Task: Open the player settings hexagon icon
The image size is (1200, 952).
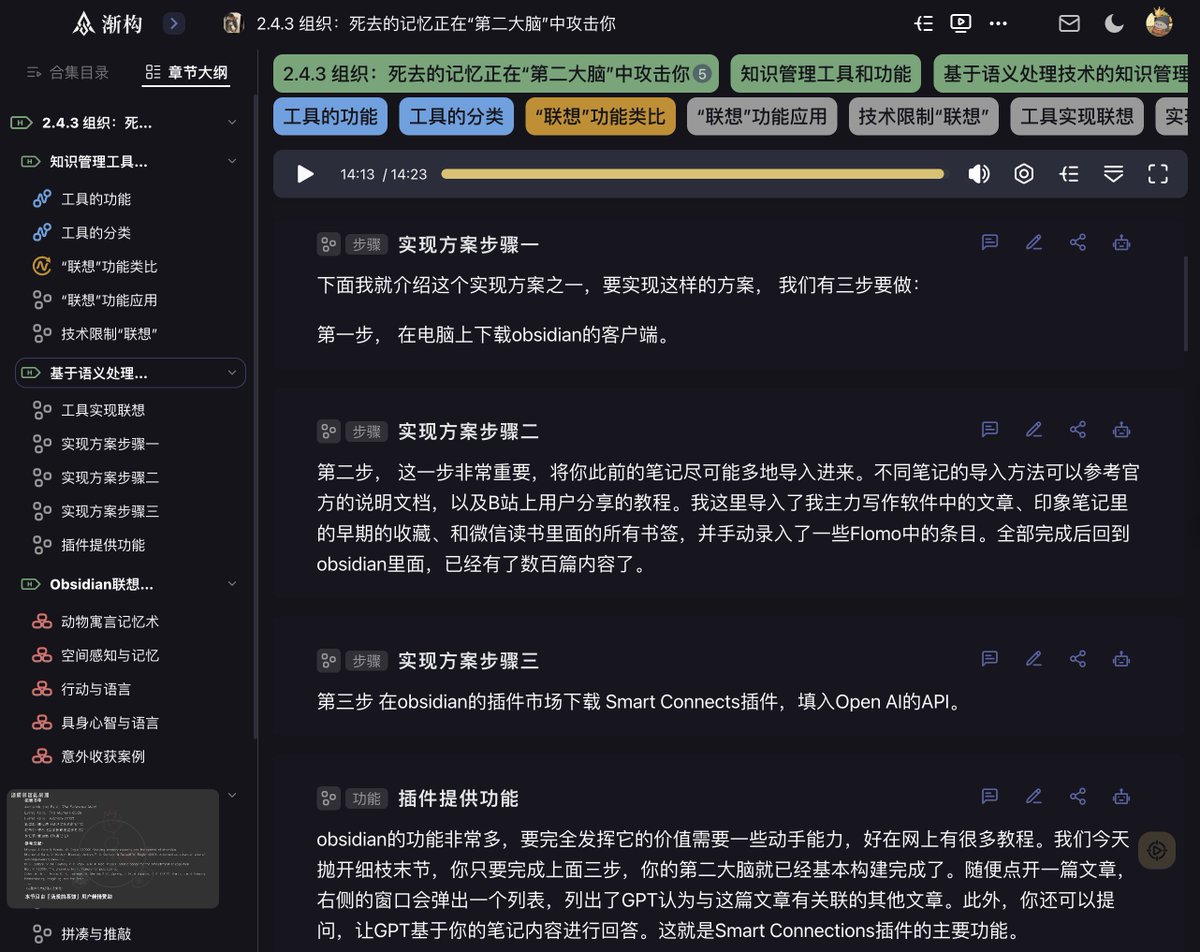Action: pos(1024,174)
